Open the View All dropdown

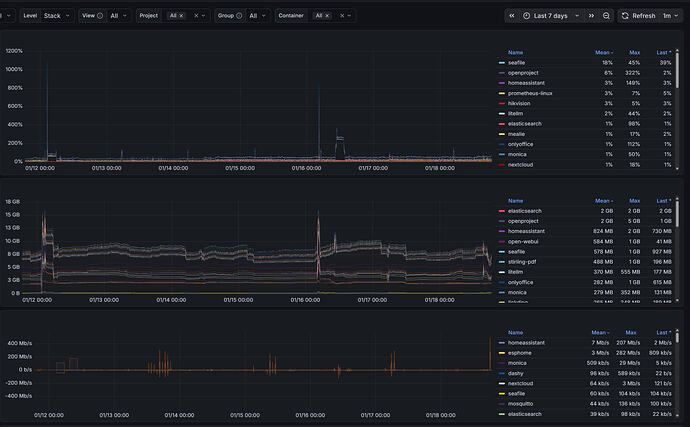120,16
